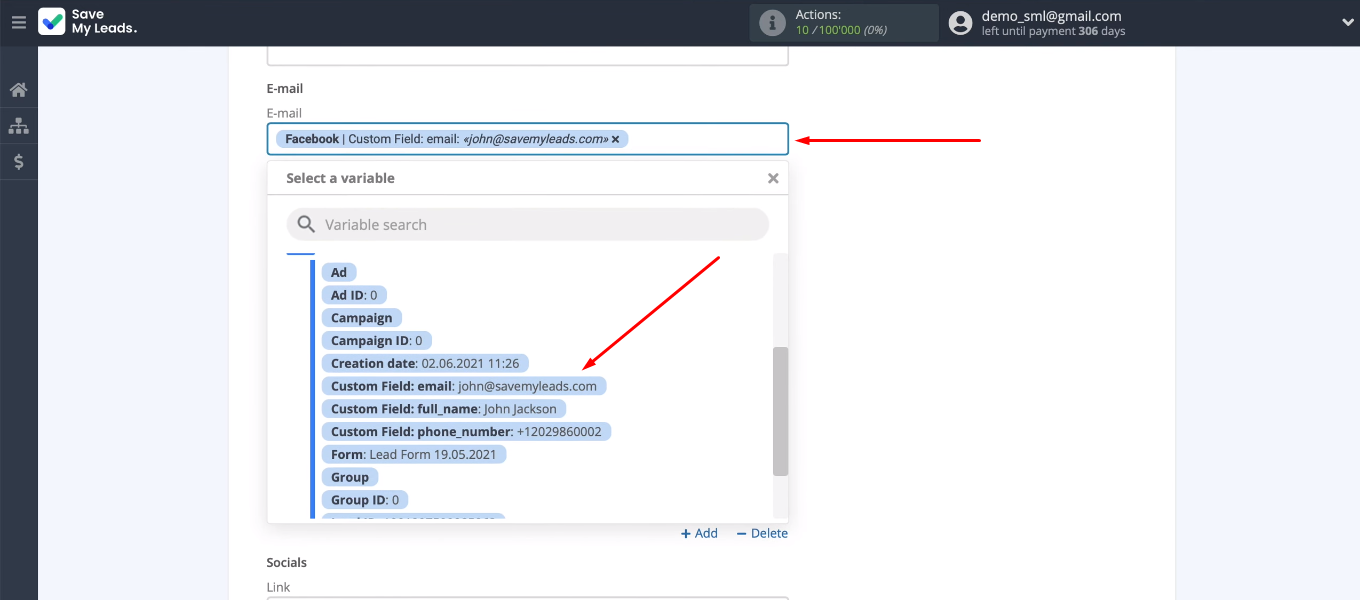Click the Save My Leads logo

pyautogui.click(x=88, y=22)
